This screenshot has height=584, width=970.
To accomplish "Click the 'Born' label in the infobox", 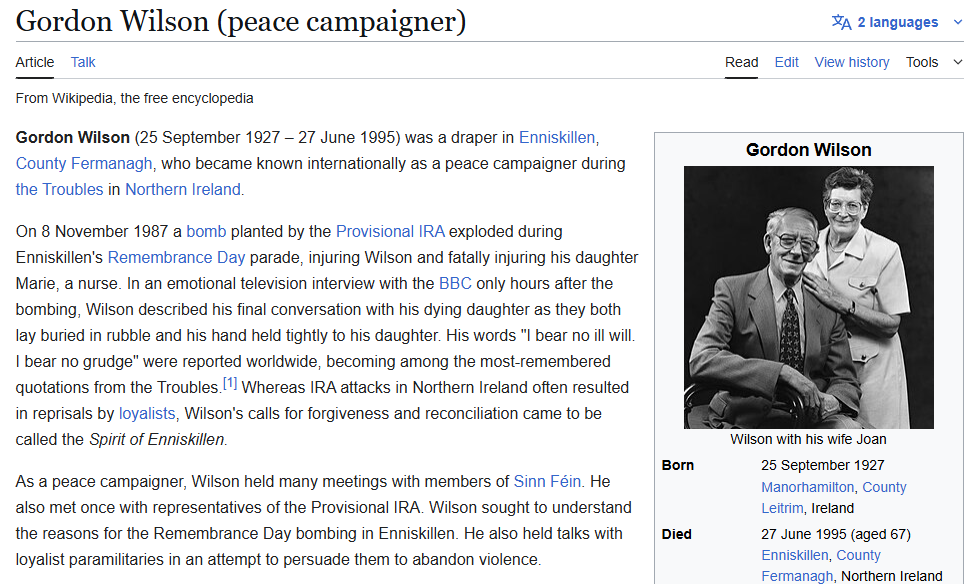I will [x=677, y=465].
